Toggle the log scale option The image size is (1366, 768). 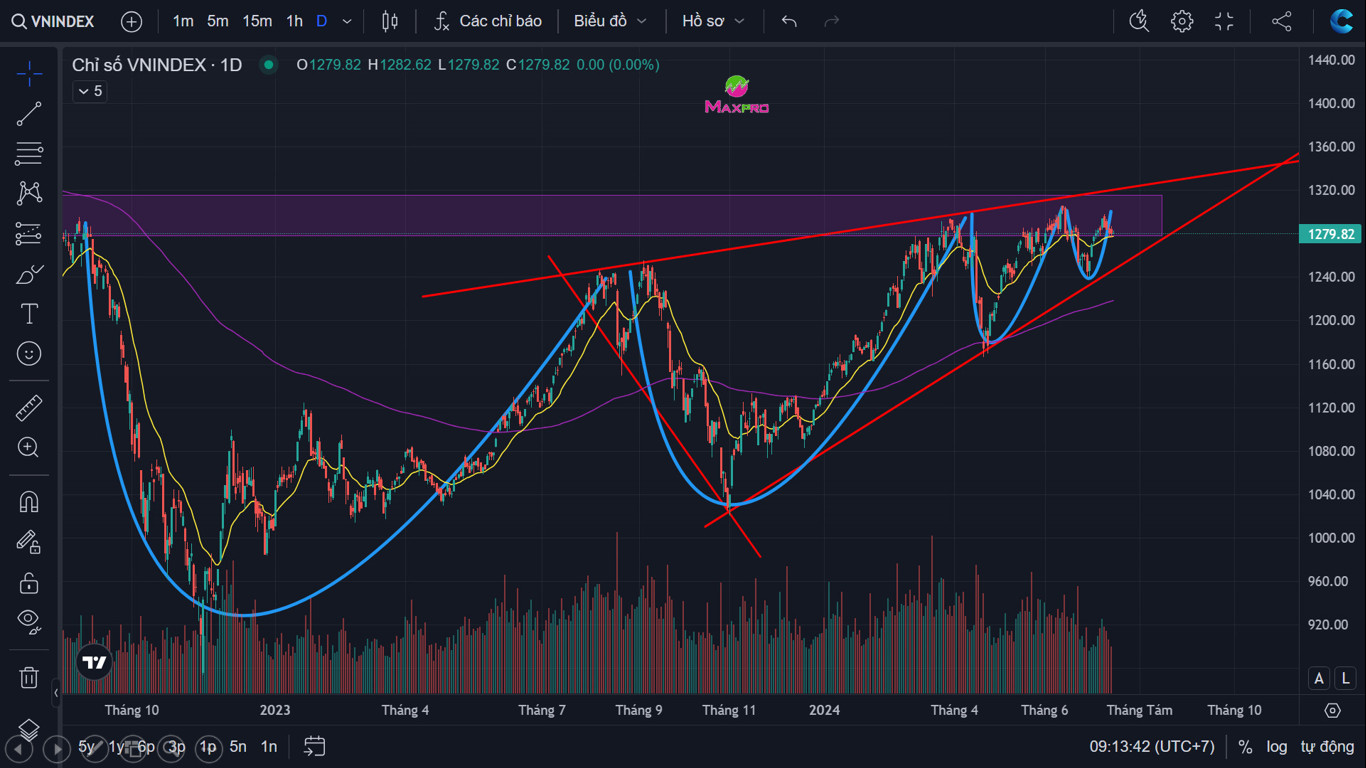(1277, 746)
